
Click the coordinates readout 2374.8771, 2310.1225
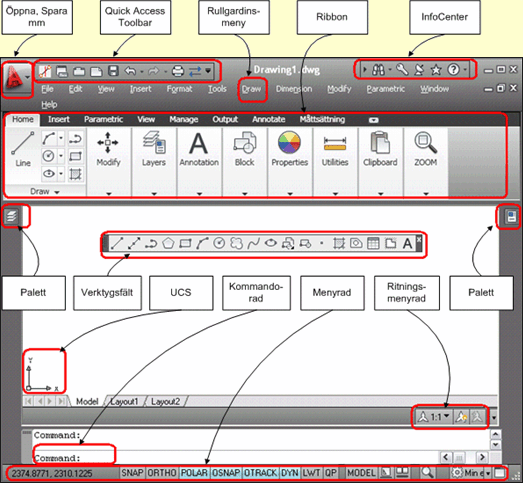52,473
